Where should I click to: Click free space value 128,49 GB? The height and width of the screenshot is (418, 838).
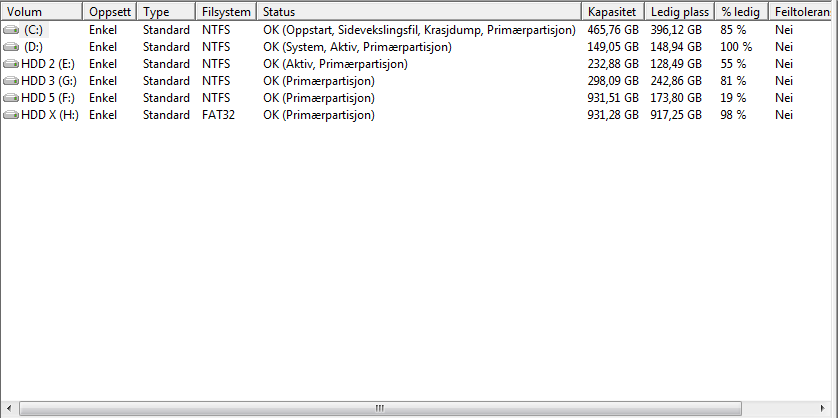pyautogui.click(x=676, y=64)
